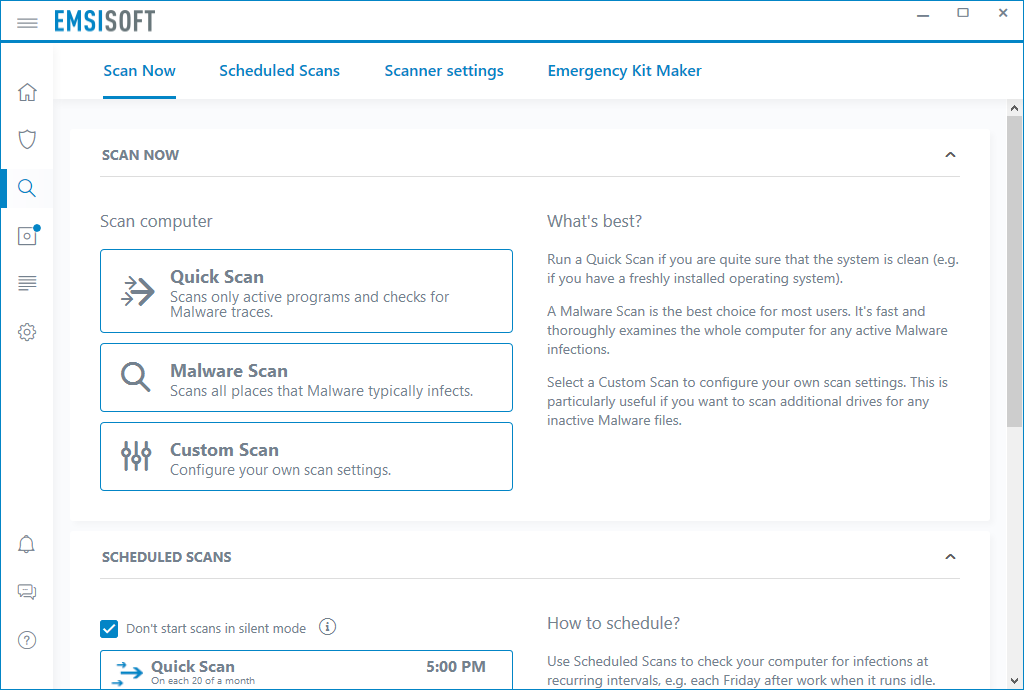This screenshot has height=690, width=1024.
Task: Open the hamburger menu beside Emsisoft logo
Action: coord(27,20)
